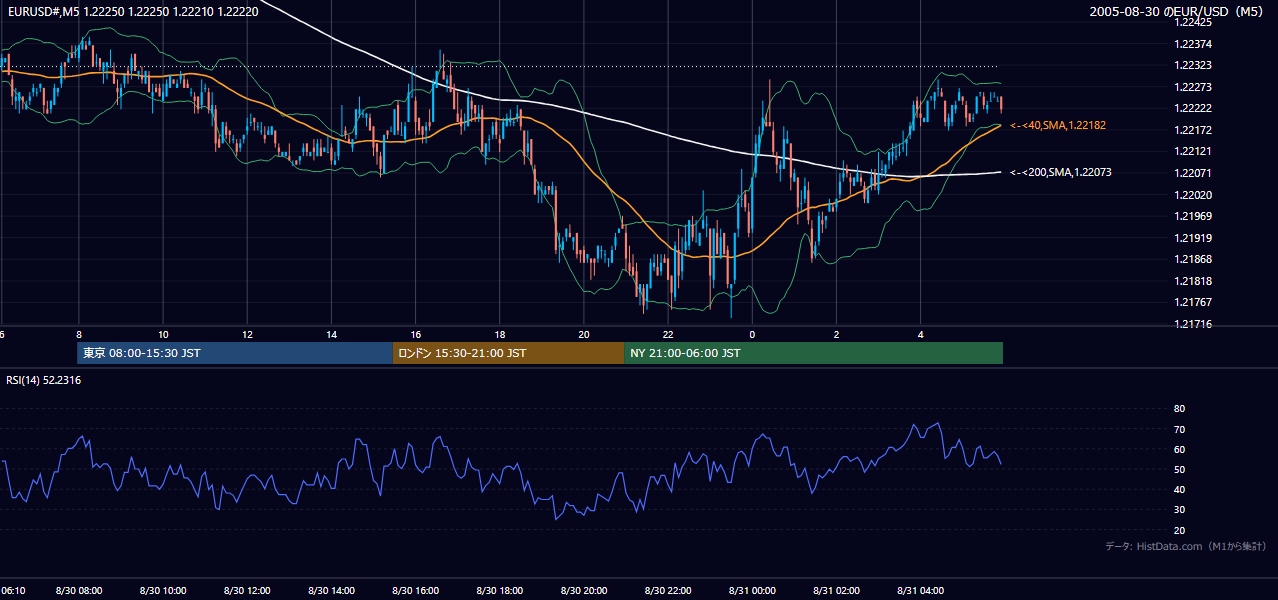Click hour label 10 under the price chart
Viewport: 1278px width, 600px height.
click(x=162, y=334)
